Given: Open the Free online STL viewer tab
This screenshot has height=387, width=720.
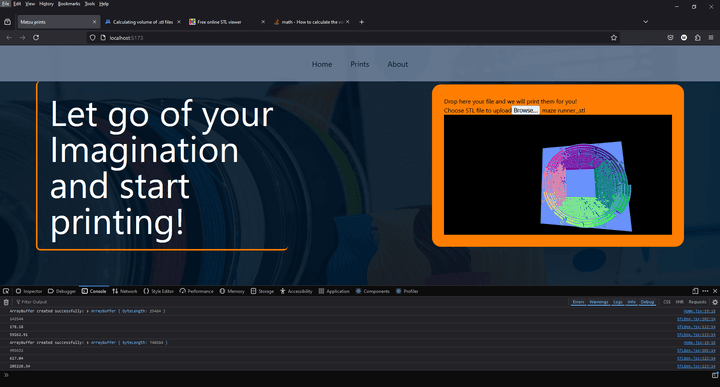Looking at the screenshot, I should tap(227, 22).
